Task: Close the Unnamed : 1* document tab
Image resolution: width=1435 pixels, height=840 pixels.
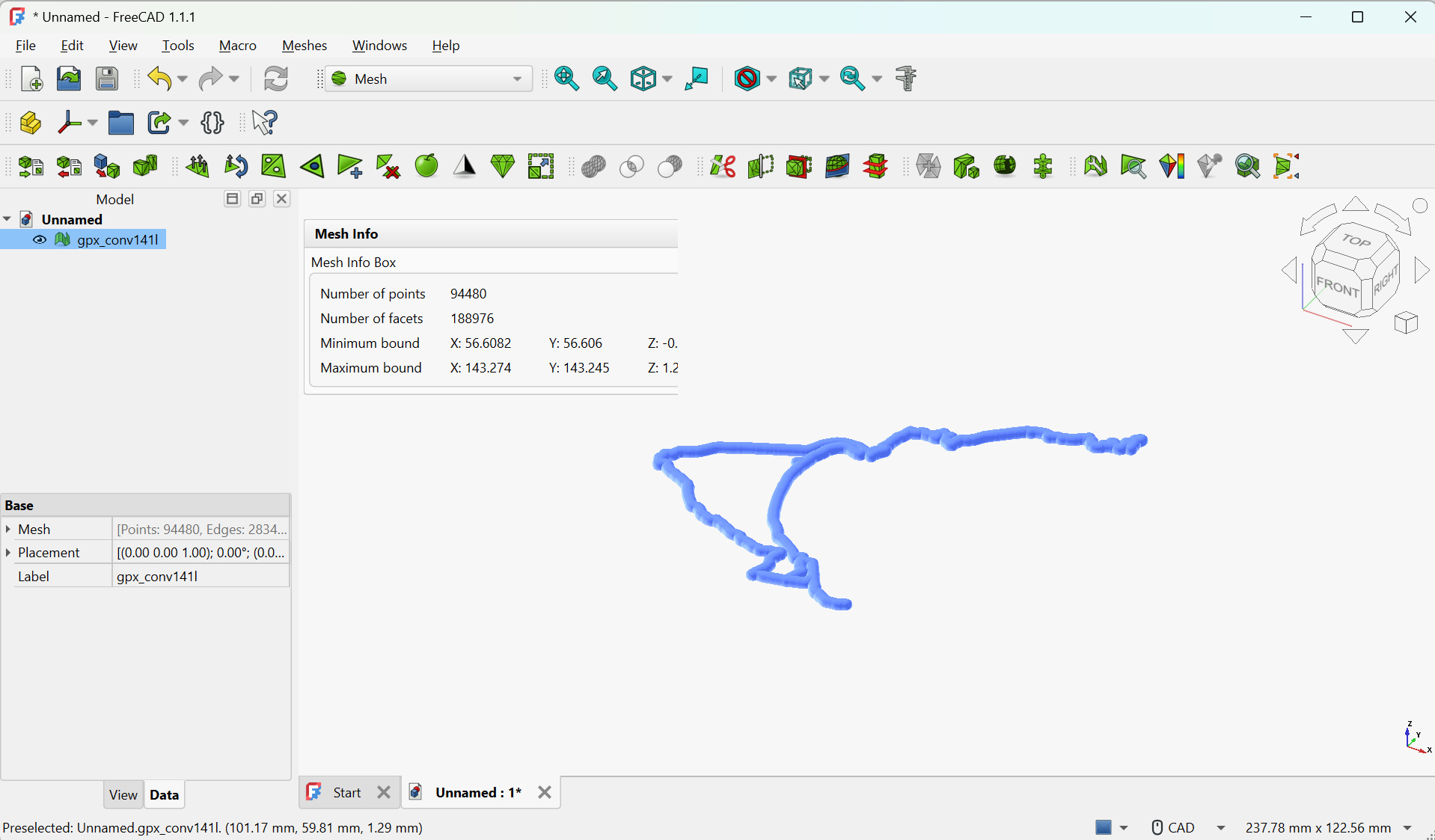Action: tap(545, 792)
